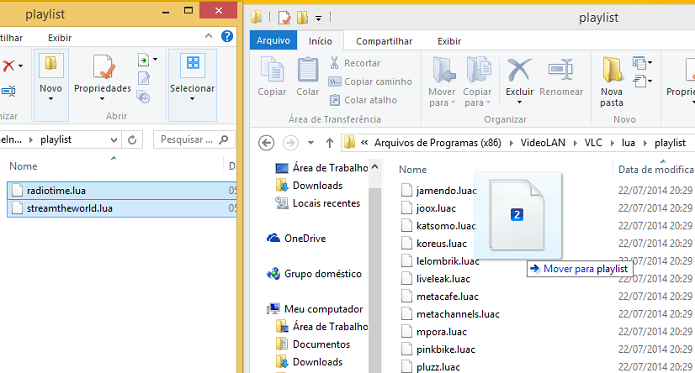
Task: Refresh the left playlist window
Action: (132, 140)
